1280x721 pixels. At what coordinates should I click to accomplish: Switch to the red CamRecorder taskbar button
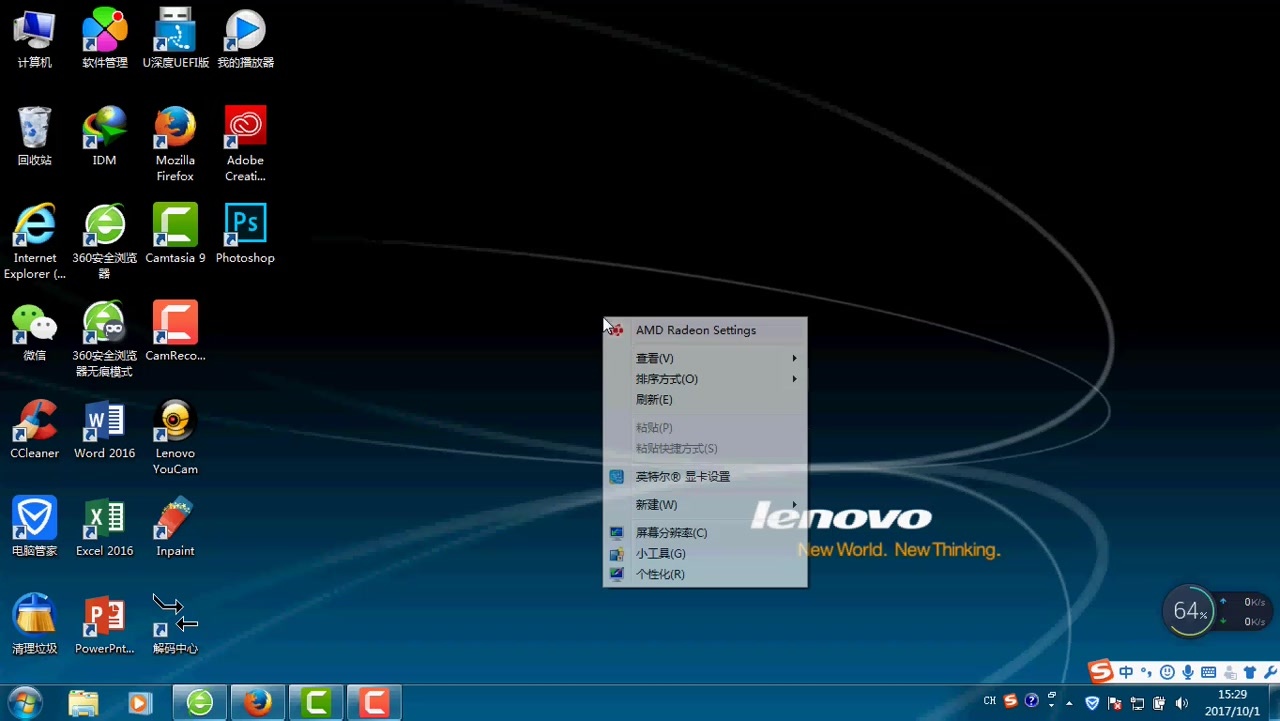374,703
